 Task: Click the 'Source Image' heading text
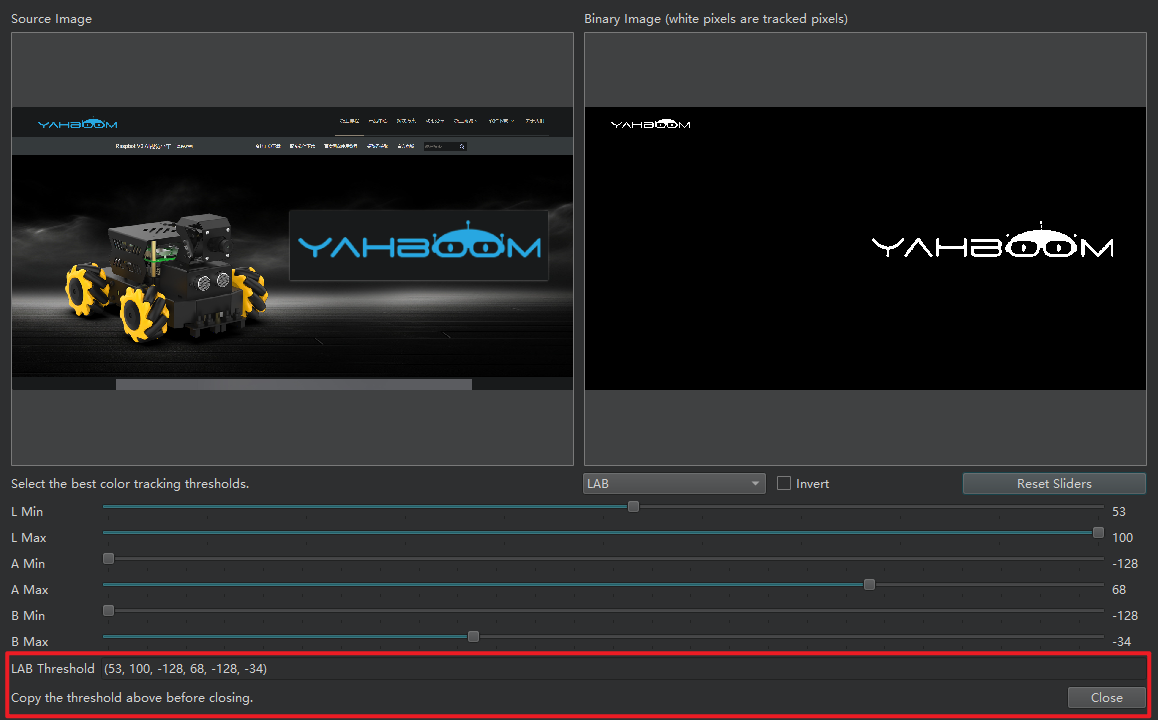coord(52,18)
